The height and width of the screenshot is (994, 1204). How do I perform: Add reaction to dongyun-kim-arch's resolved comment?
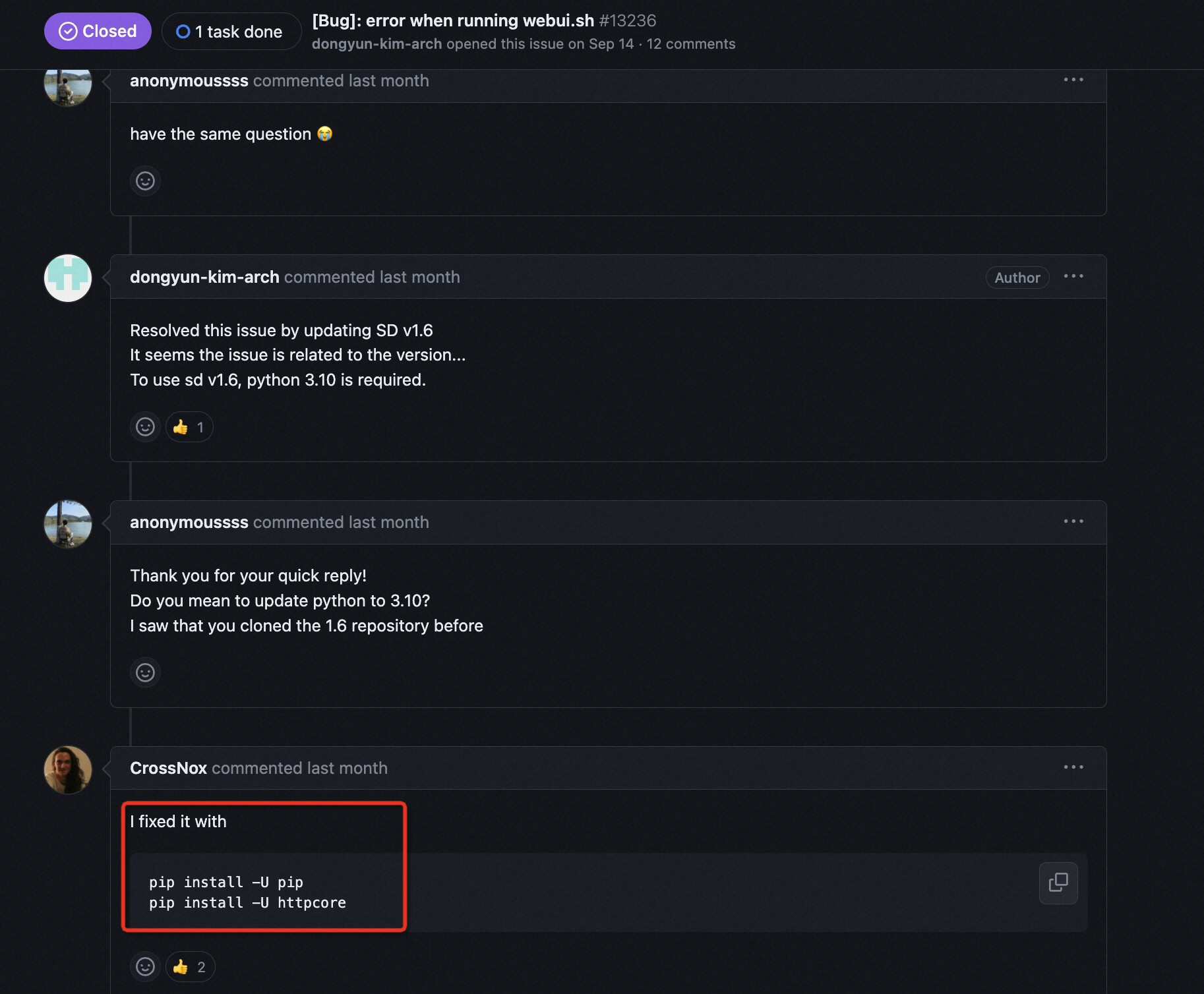[145, 426]
